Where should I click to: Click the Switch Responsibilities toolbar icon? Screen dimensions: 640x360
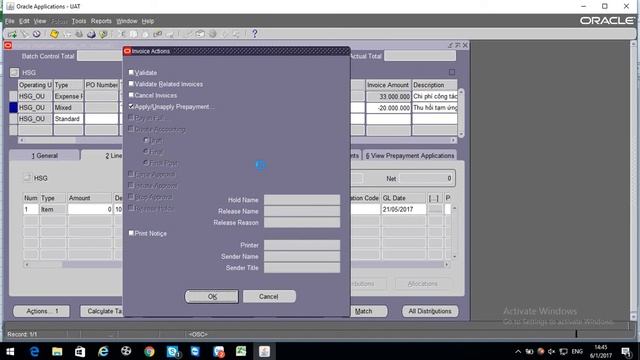(79, 34)
